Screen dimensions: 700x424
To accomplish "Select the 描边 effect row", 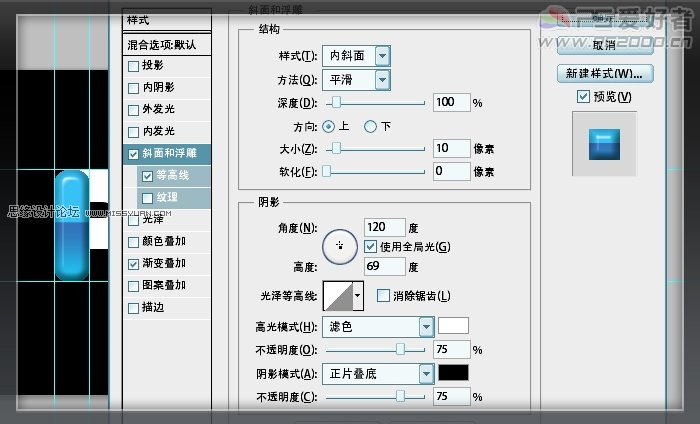I will 167,308.
